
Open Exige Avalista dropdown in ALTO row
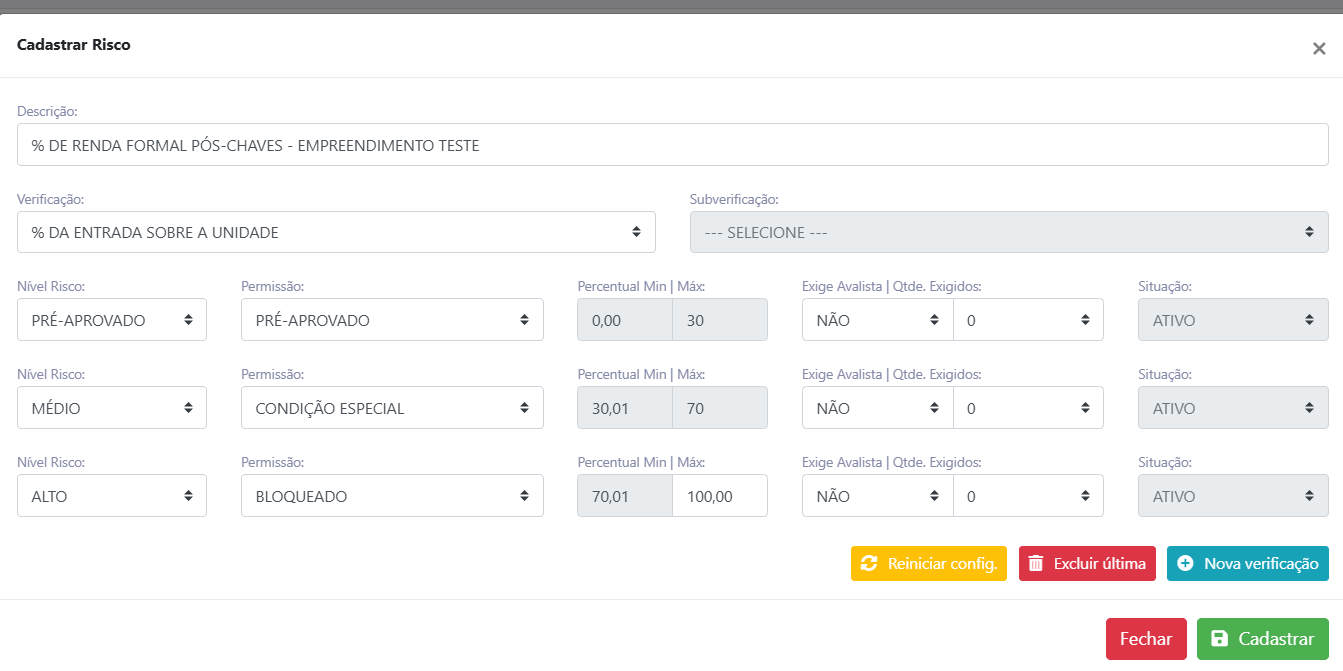[877, 496]
